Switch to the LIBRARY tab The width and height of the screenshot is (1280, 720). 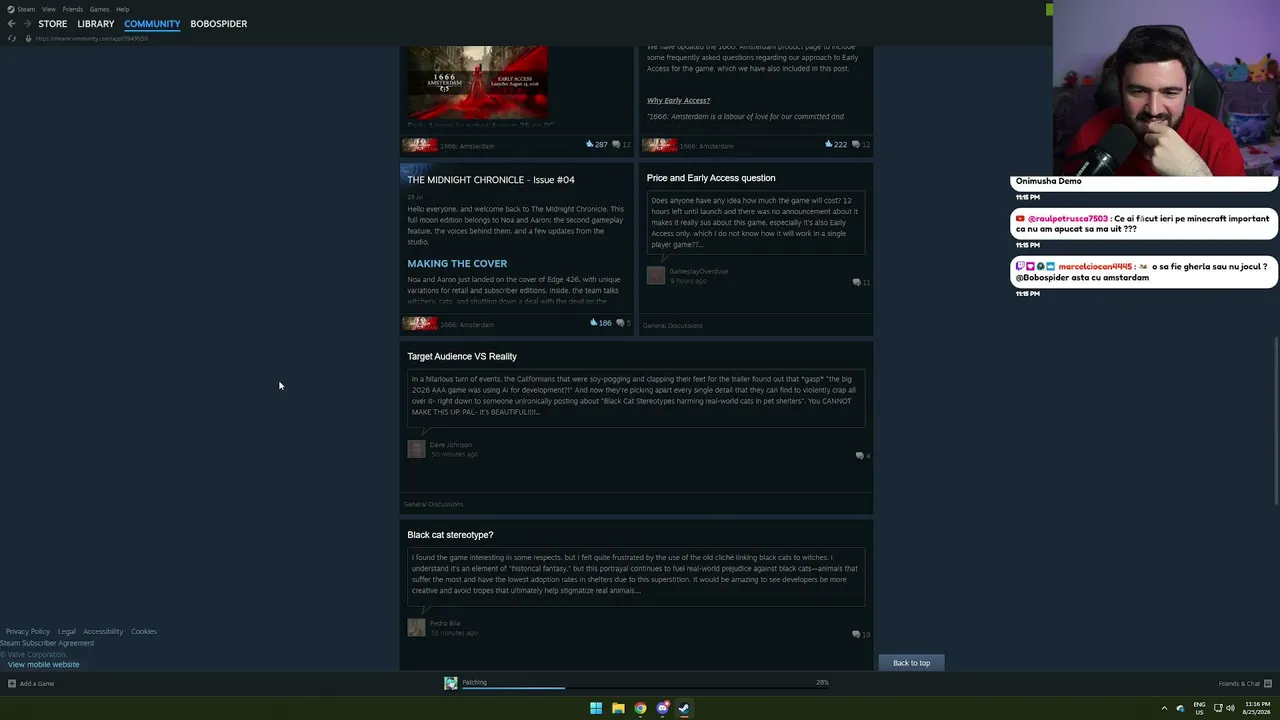(96, 24)
